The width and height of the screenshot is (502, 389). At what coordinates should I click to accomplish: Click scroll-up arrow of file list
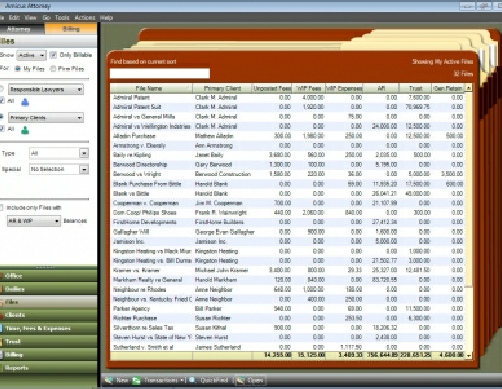pos(469,88)
